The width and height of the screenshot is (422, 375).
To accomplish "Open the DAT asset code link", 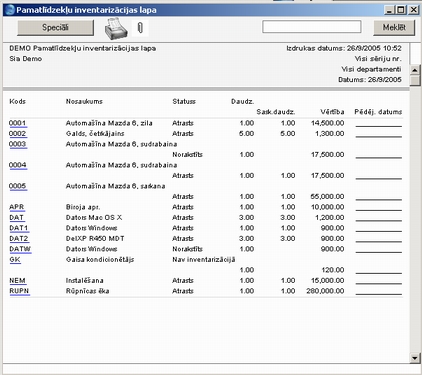I will coord(16,218).
